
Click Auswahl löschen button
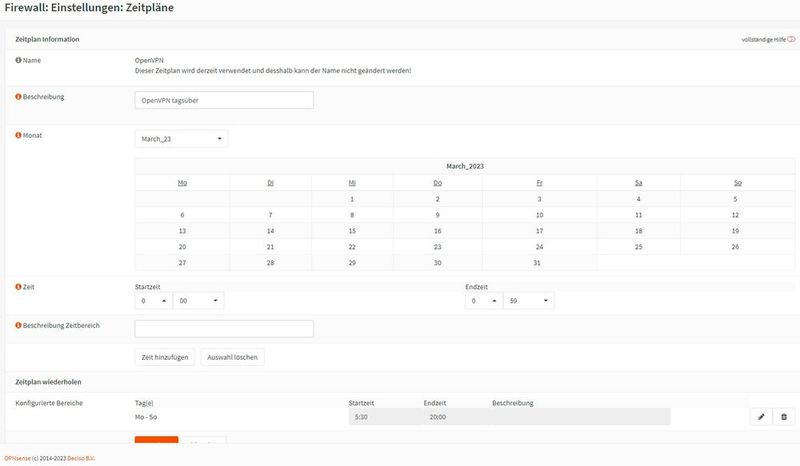(232, 357)
